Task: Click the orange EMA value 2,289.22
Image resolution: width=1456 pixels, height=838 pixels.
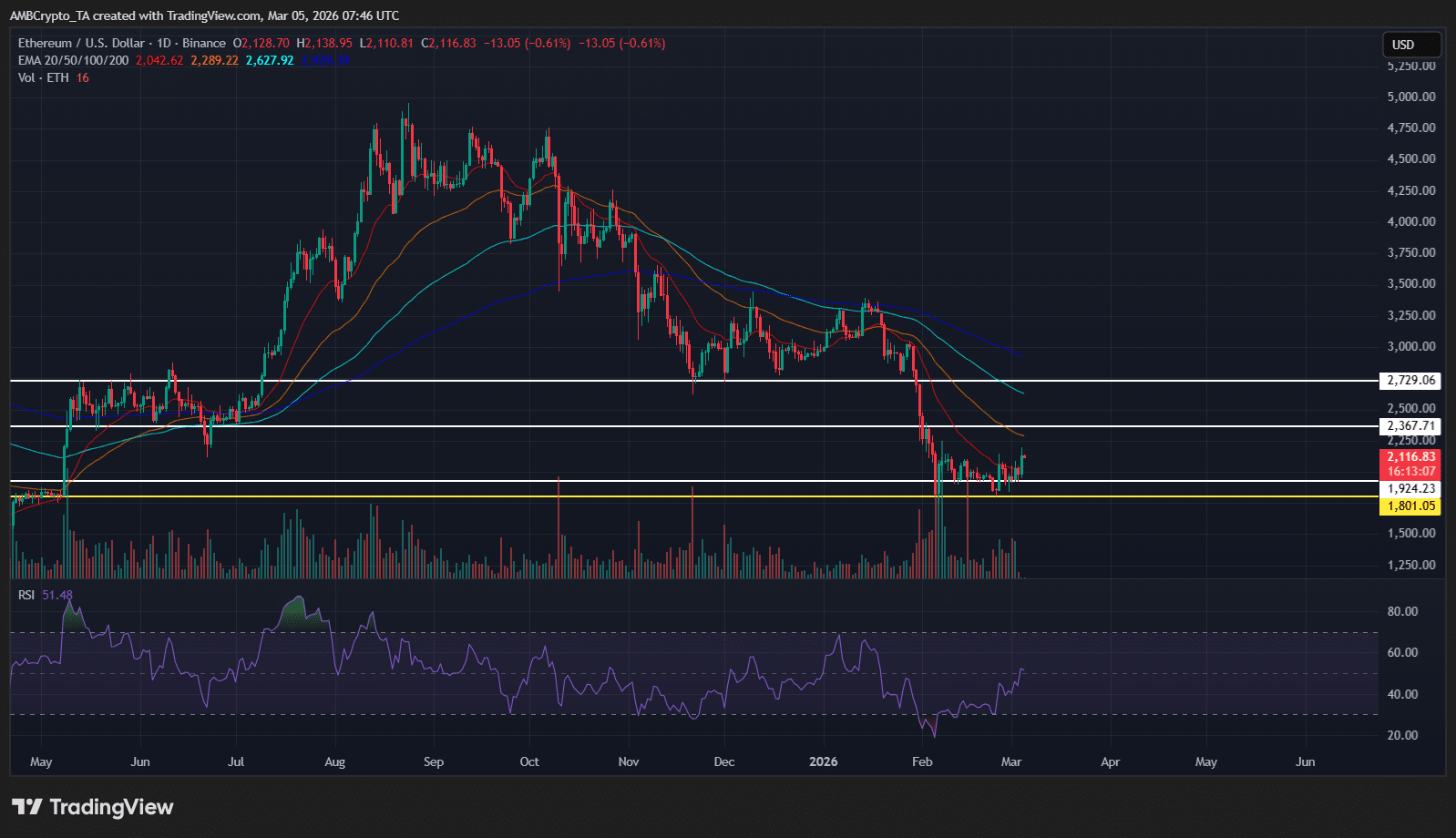Action: click(x=214, y=60)
